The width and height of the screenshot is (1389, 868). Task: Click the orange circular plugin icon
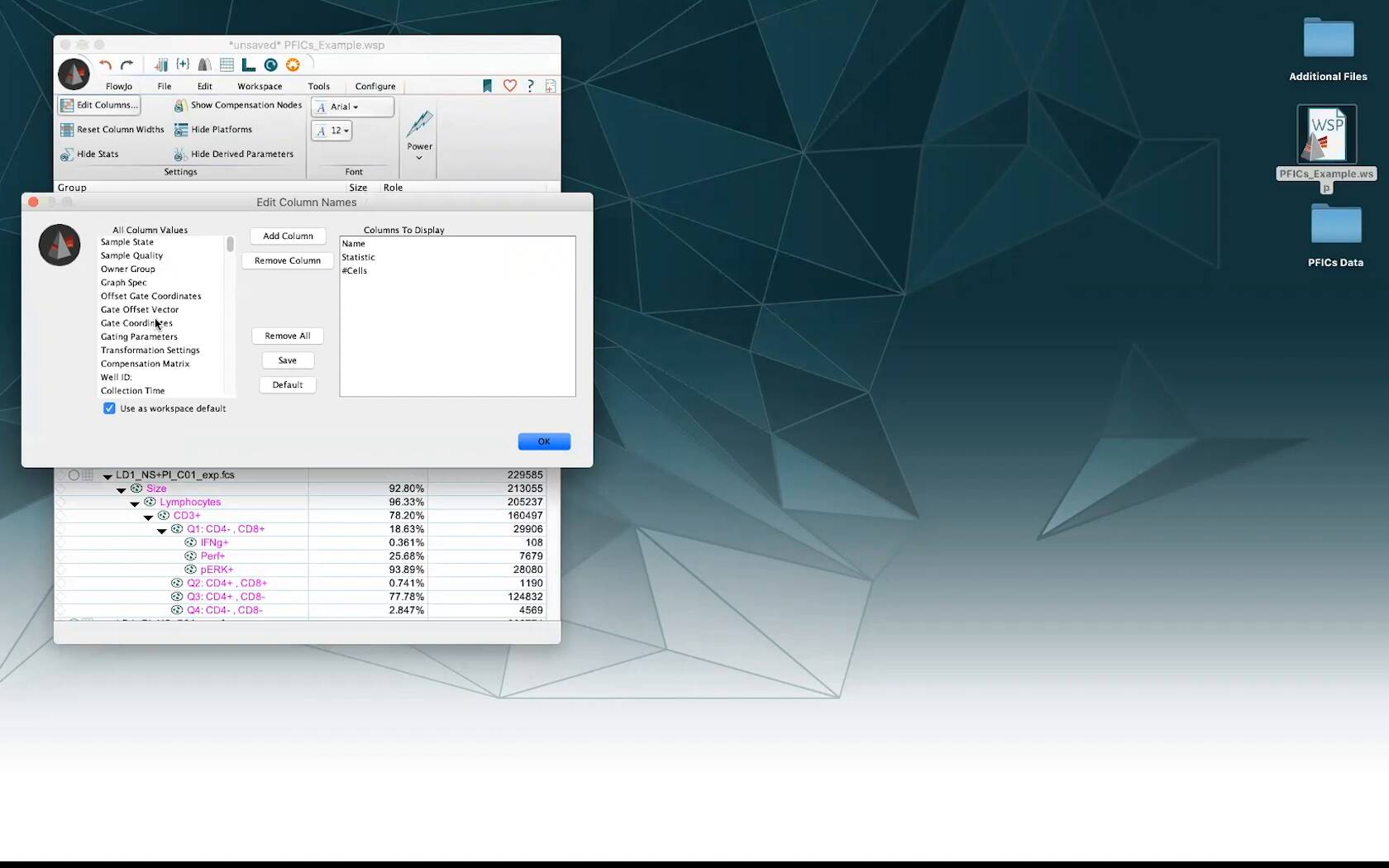[x=293, y=64]
